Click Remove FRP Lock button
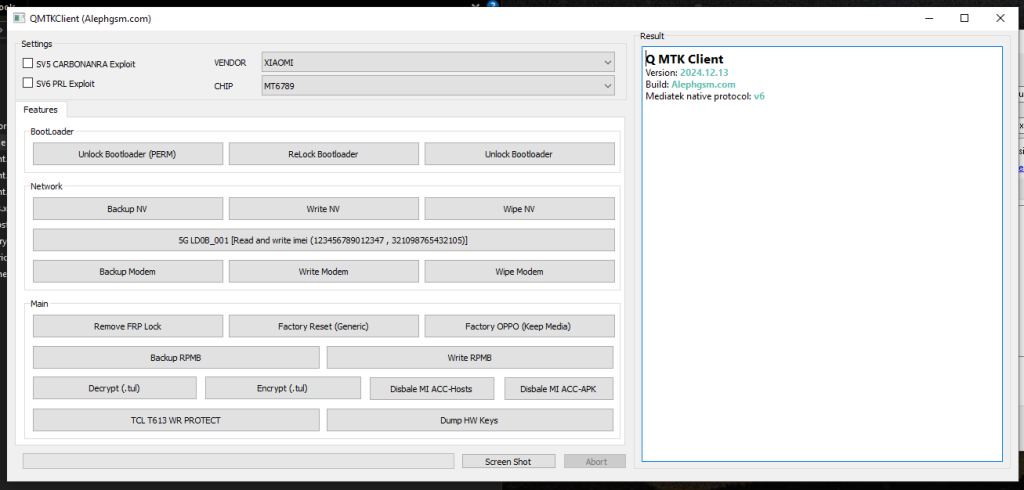The width and height of the screenshot is (1024, 490). click(127, 326)
